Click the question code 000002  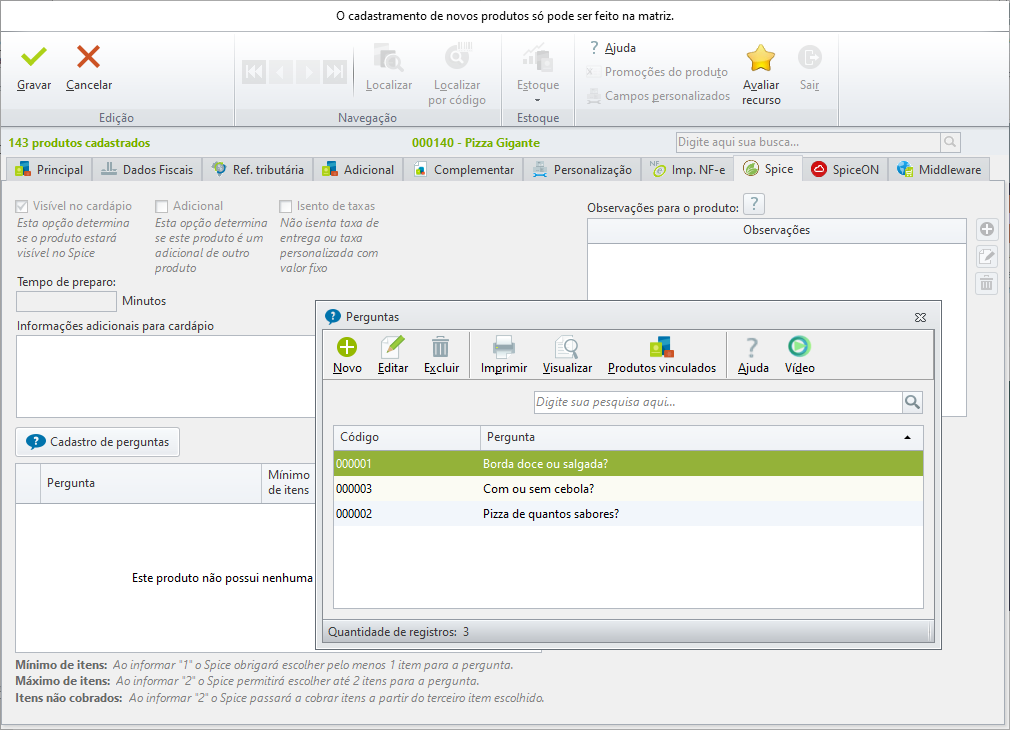354,514
